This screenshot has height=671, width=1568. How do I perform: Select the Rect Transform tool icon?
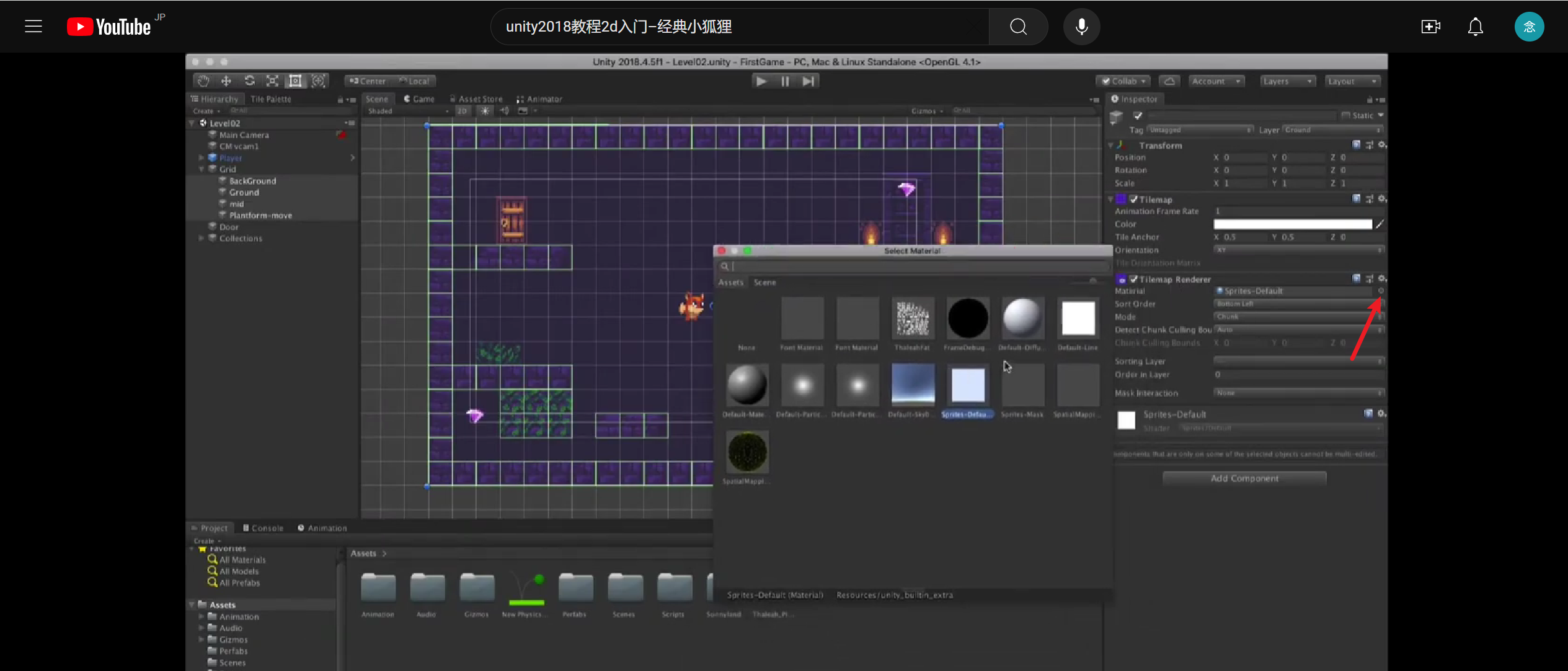[295, 81]
